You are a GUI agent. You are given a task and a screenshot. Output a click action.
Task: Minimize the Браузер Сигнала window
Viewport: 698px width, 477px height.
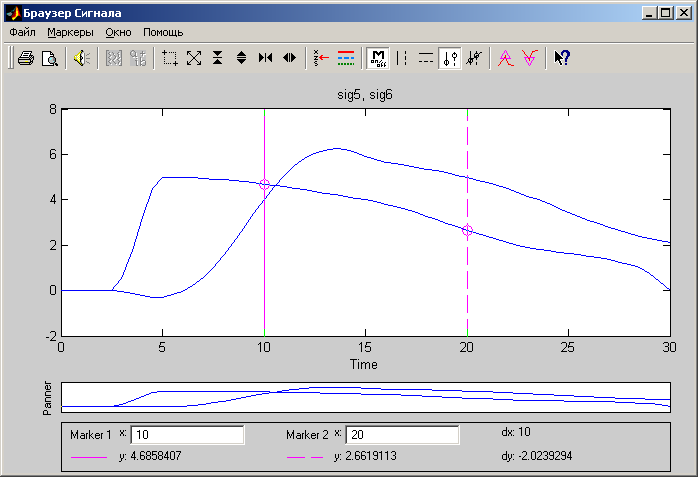tap(649, 13)
